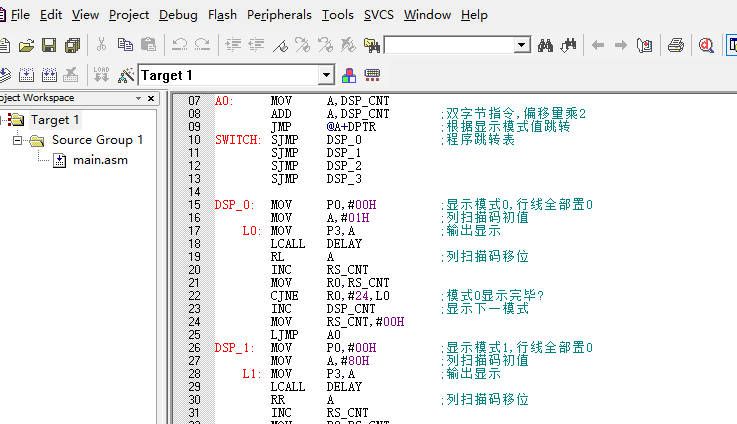Open Options for Target icon

(125, 75)
